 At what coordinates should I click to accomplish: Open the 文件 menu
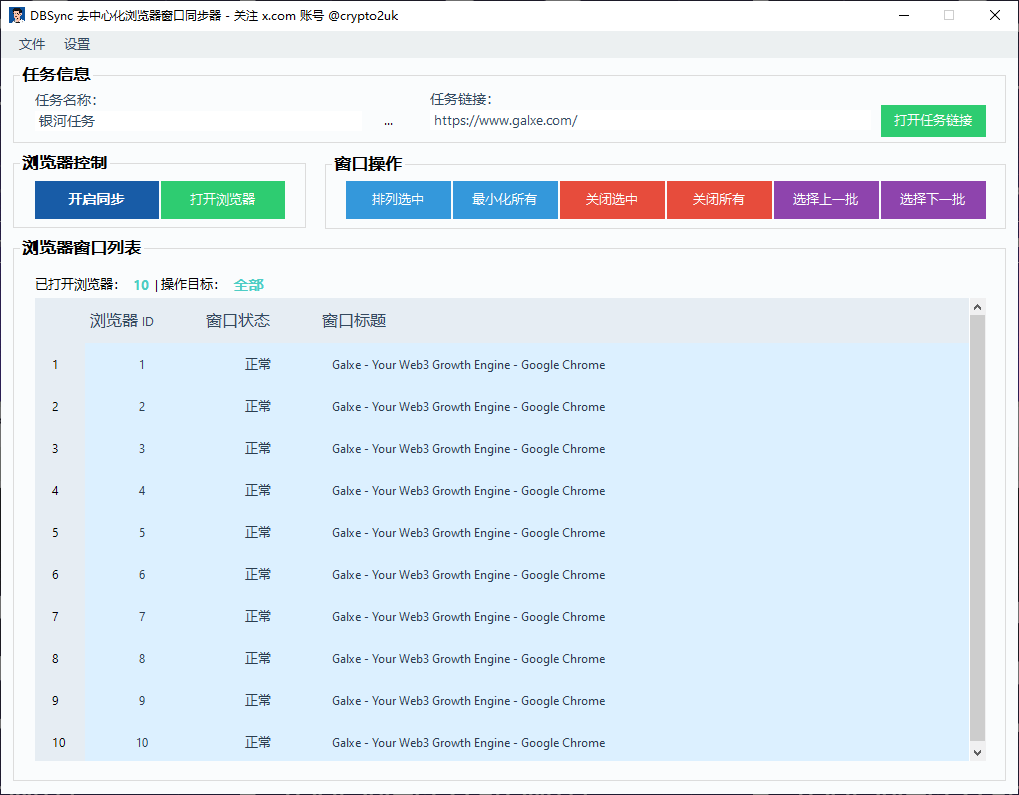pos(32,44)
